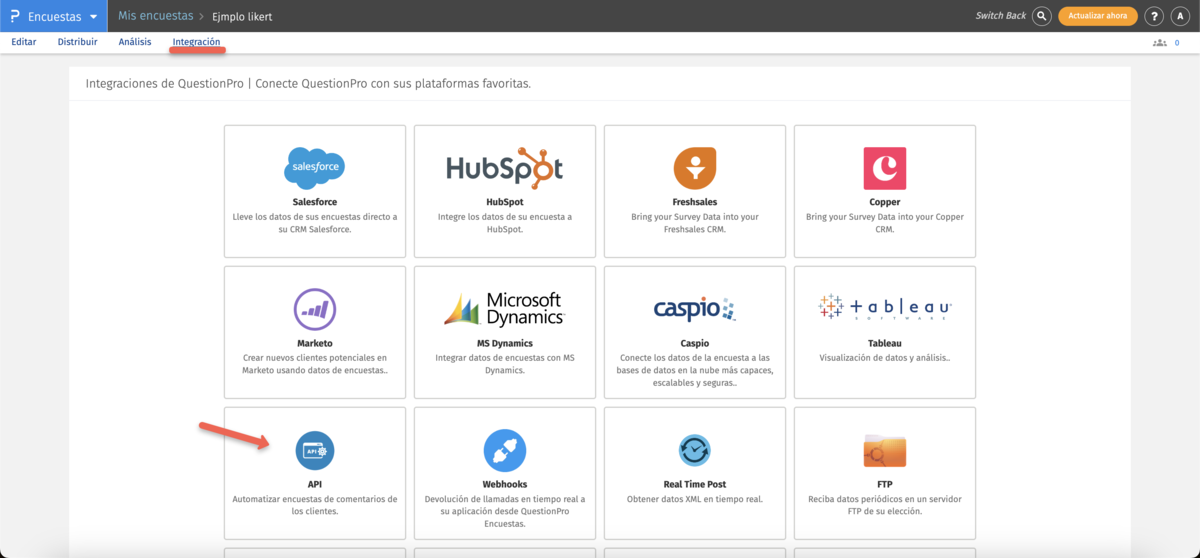Open the Análisis tab
Viewport: 1200px width, 558px height.
tap(135, 42)
